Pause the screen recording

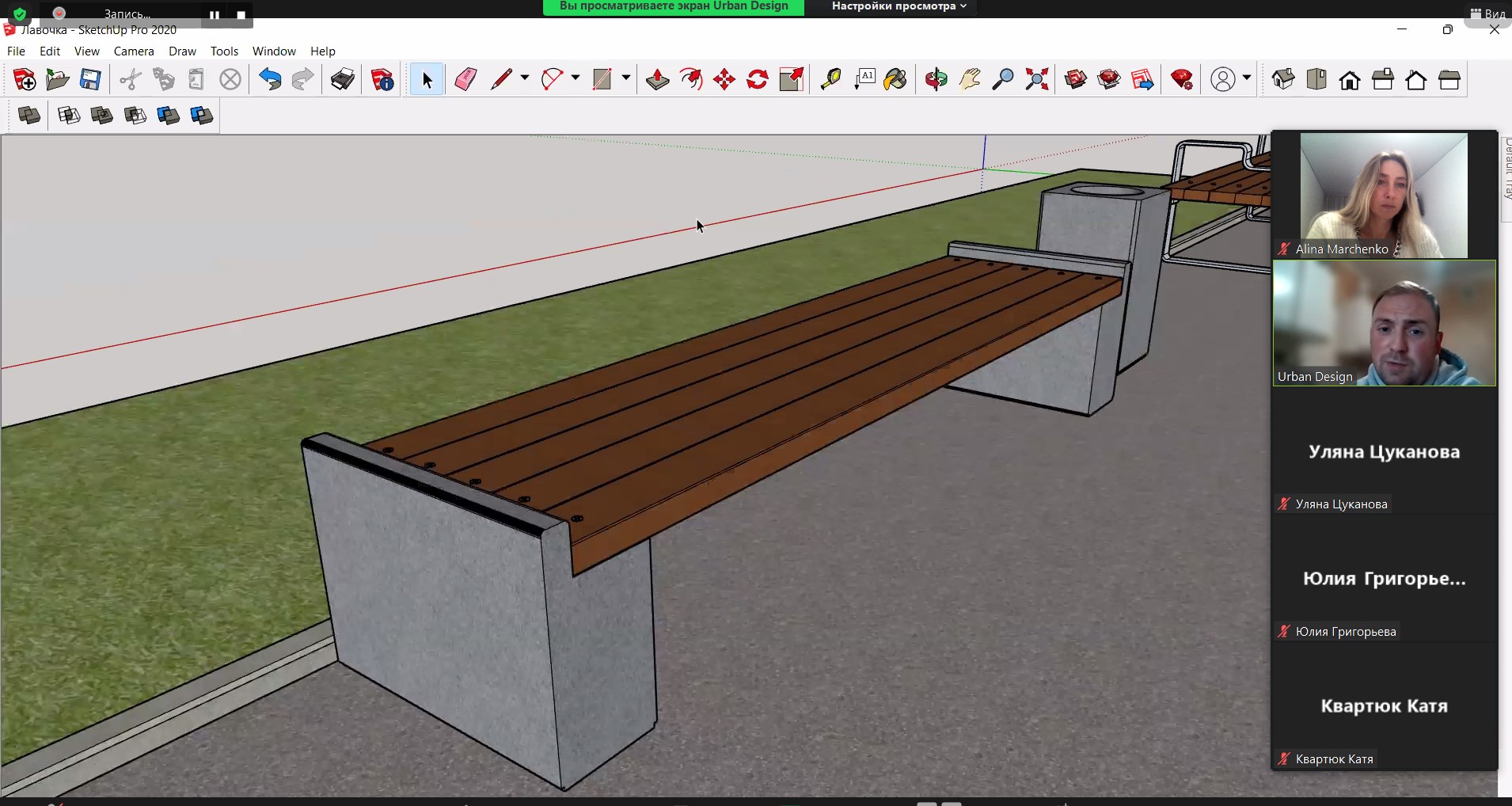pyautogui.click(x=215, y=15)
